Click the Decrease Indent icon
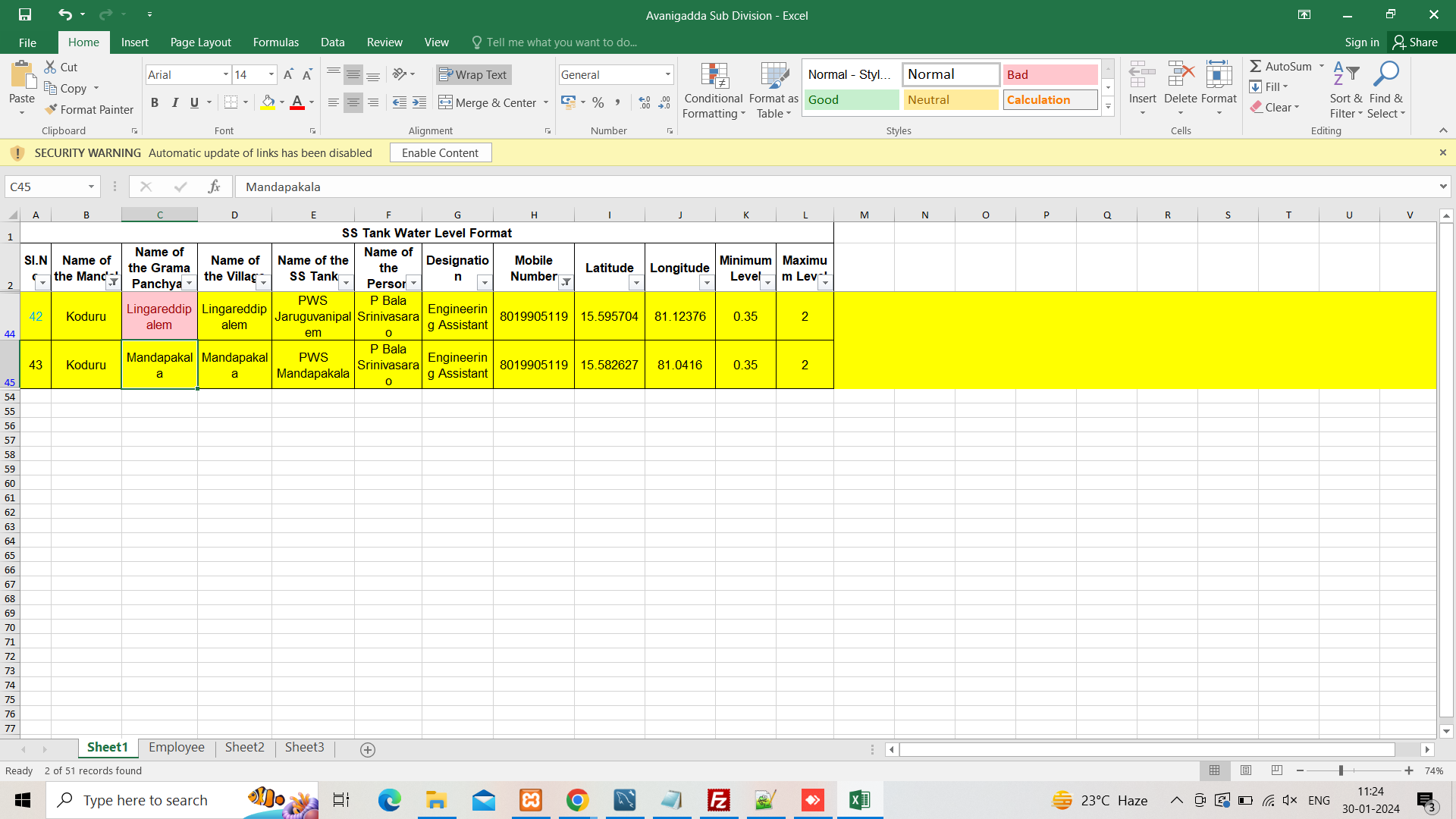The image size is (1456, 819). click(400, 102)
